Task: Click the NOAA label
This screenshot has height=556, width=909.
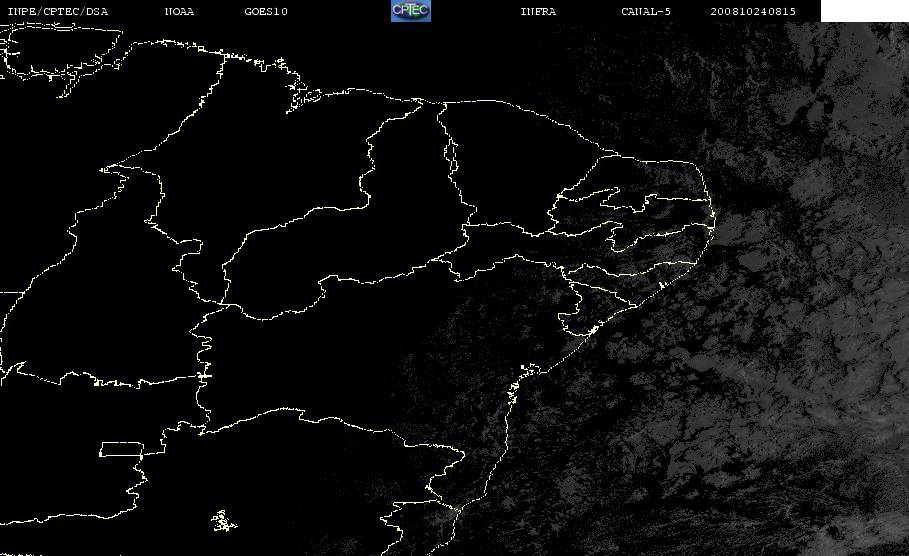Action: (179, 12)
